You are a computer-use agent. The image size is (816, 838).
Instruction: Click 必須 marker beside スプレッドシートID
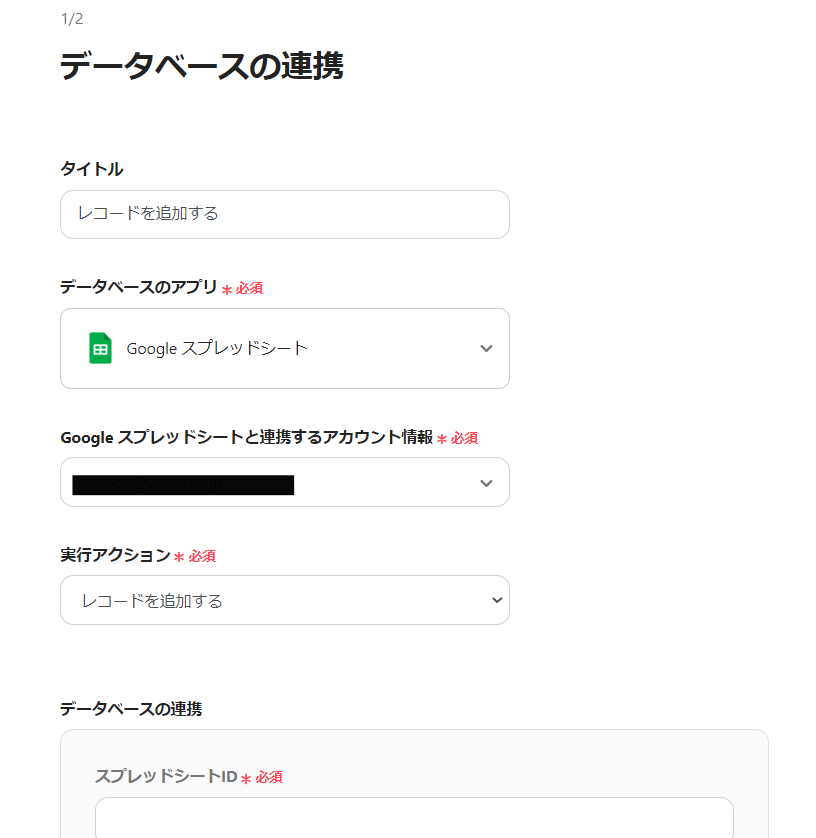269,777
